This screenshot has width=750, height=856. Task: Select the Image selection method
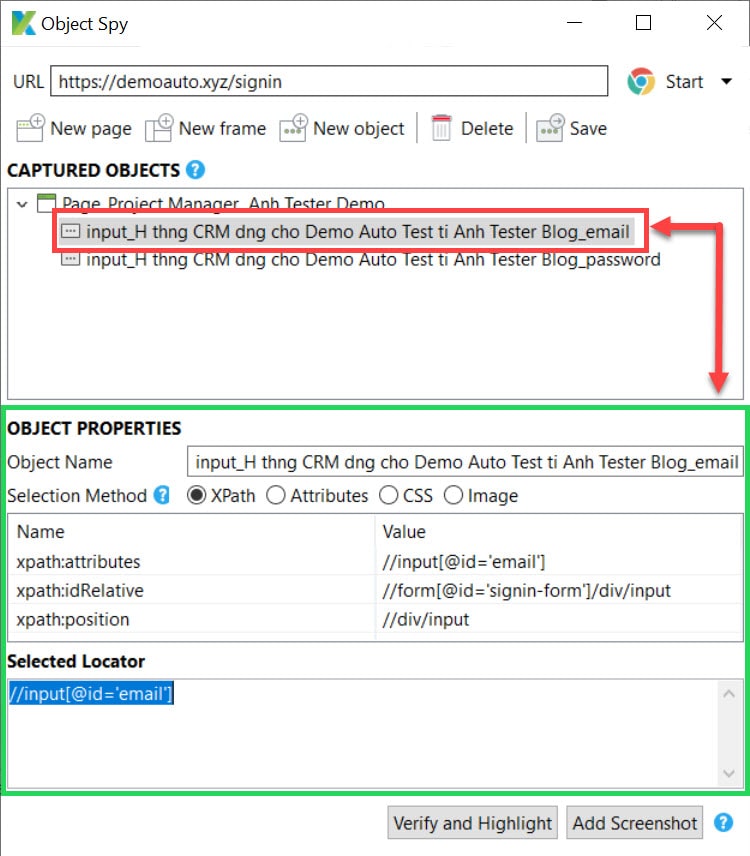(x=453, y=495)
